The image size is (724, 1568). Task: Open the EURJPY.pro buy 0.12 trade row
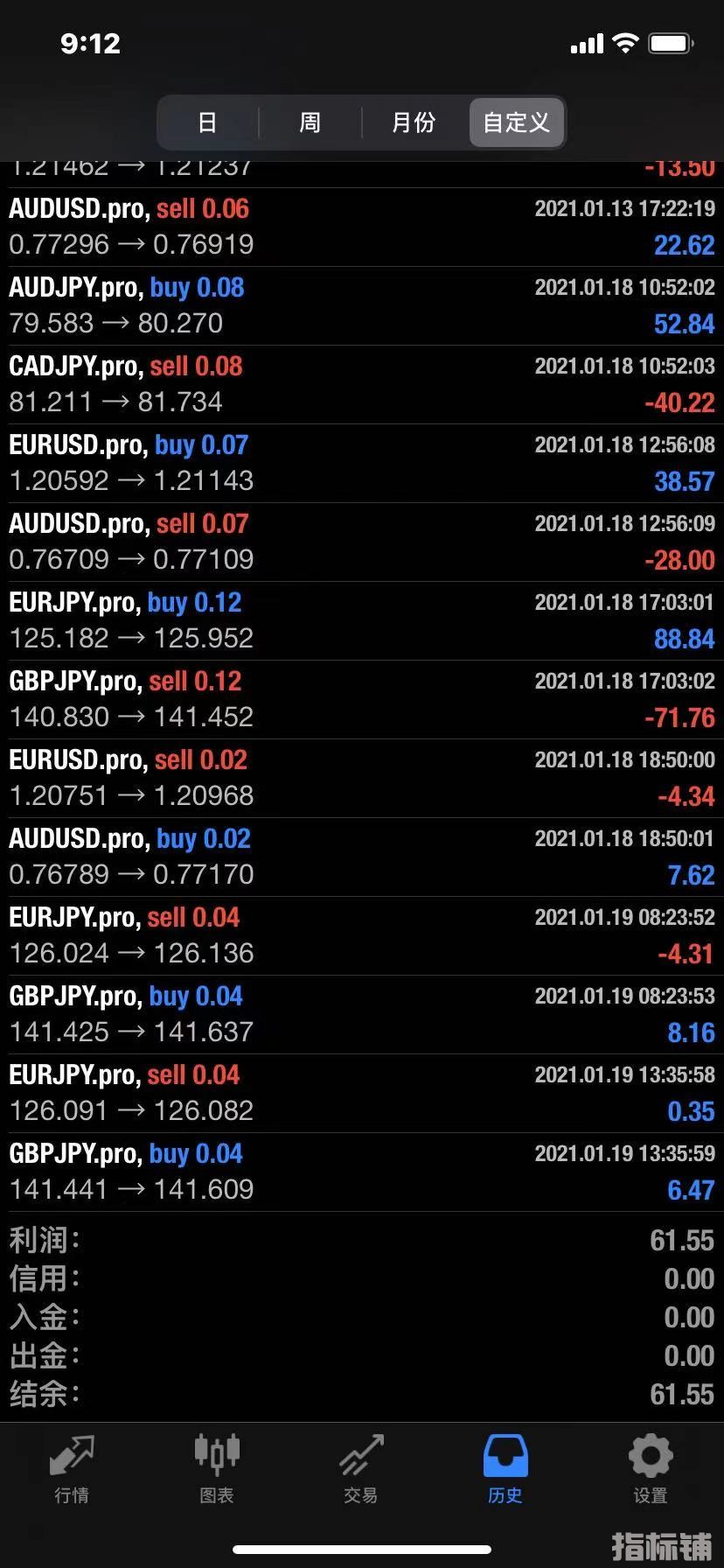[362, 621]
